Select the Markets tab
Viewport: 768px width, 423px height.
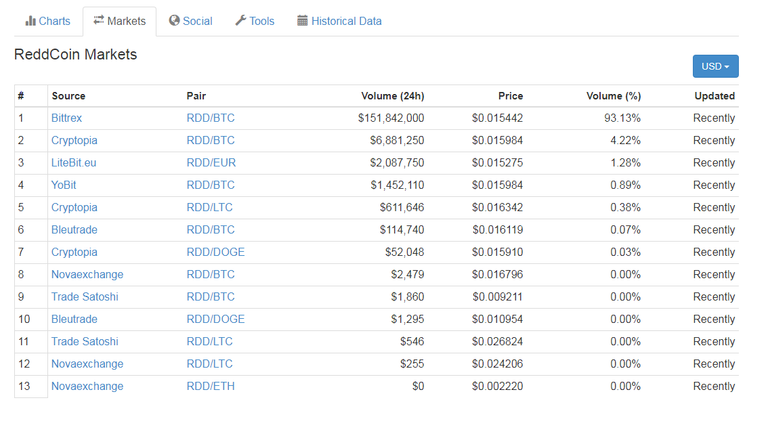click(120, 21)
